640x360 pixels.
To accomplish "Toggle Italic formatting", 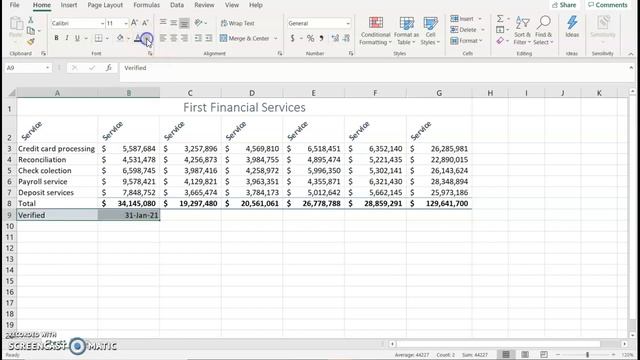I will pos(67,38).
